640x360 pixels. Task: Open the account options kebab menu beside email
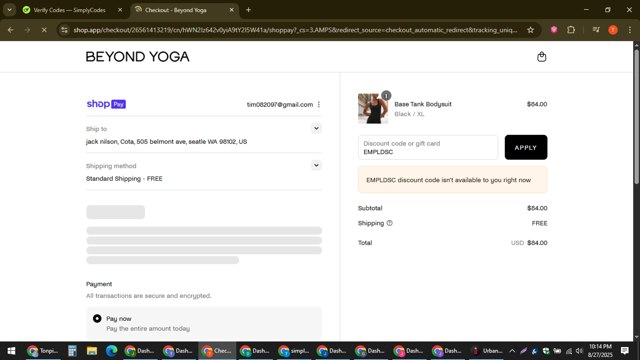pyautogui.click(x=319, y=104)
